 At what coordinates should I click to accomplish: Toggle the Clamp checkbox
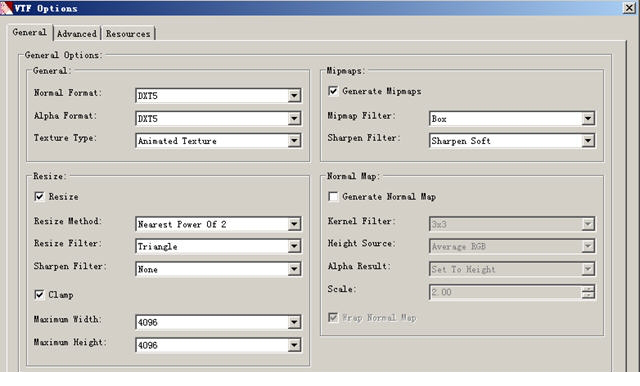[39, 295]
